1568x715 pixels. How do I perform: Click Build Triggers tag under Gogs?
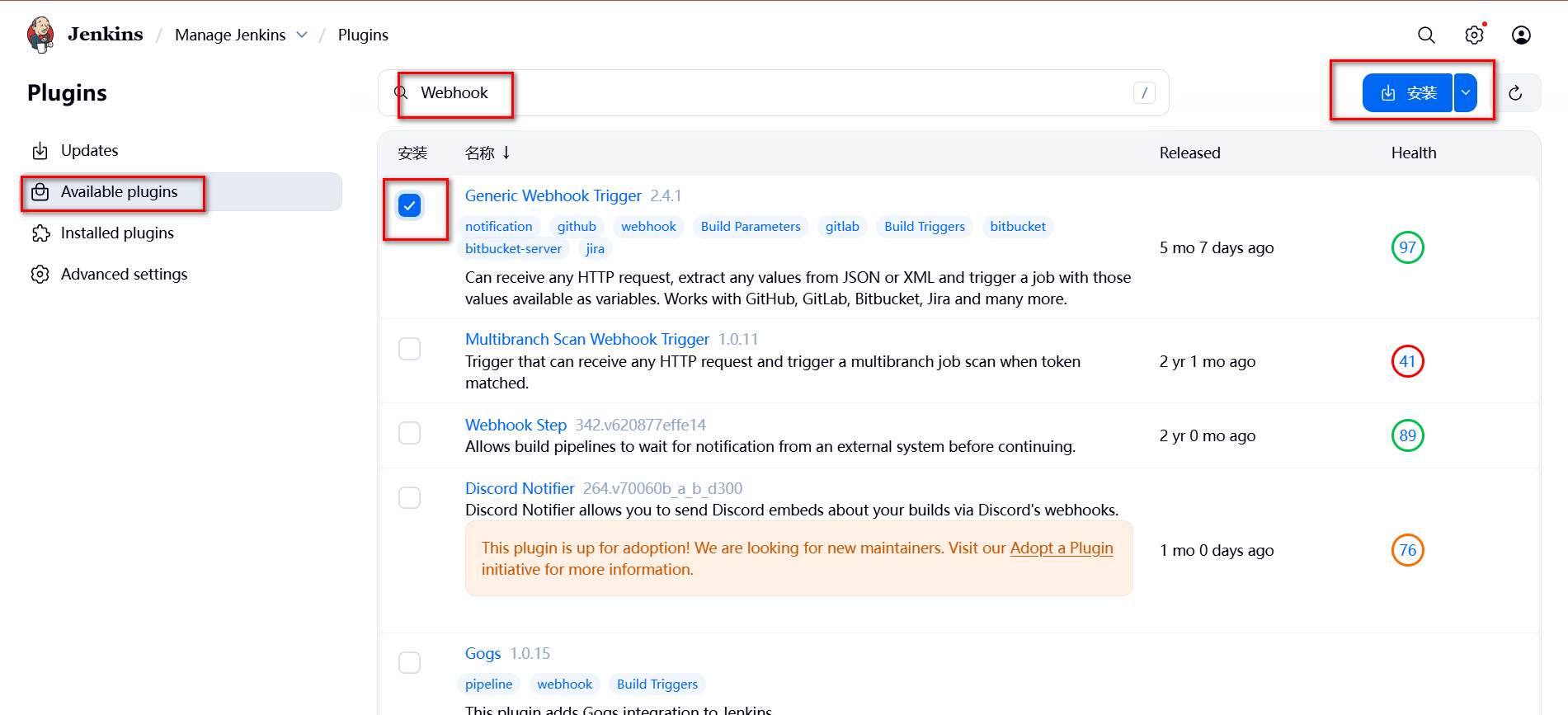(x=657, y=684)
